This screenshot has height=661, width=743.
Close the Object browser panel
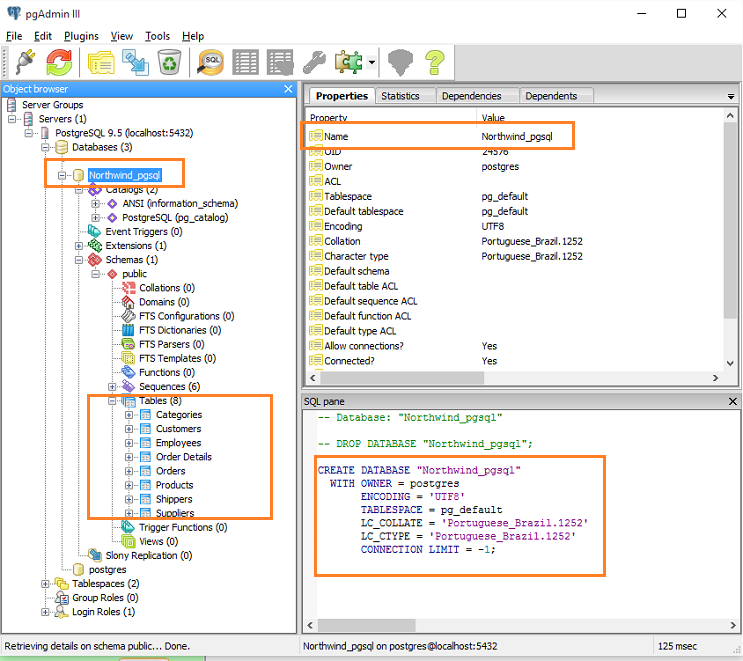point(288,89)
